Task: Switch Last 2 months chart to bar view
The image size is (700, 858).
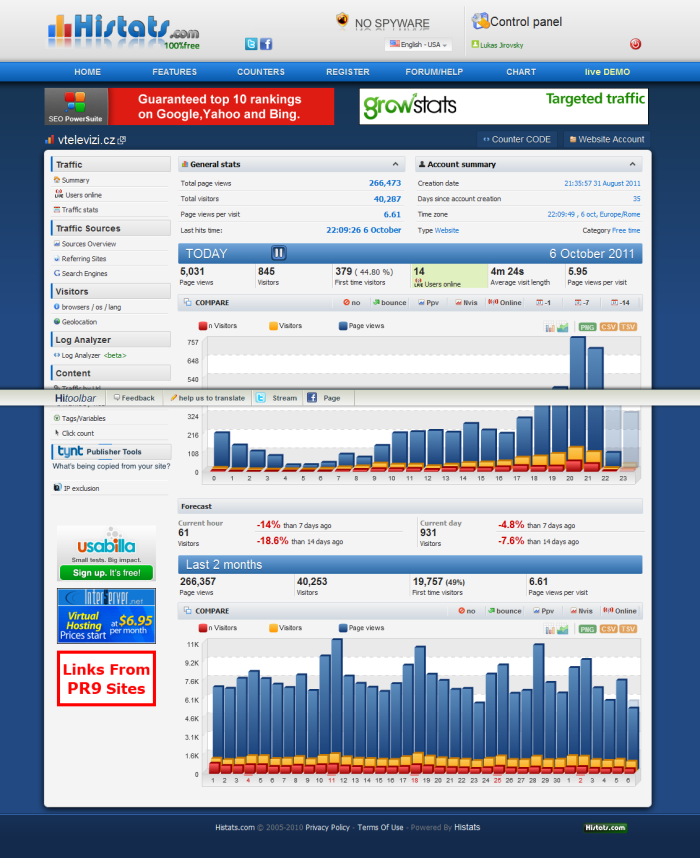Action: coord(549,629)
